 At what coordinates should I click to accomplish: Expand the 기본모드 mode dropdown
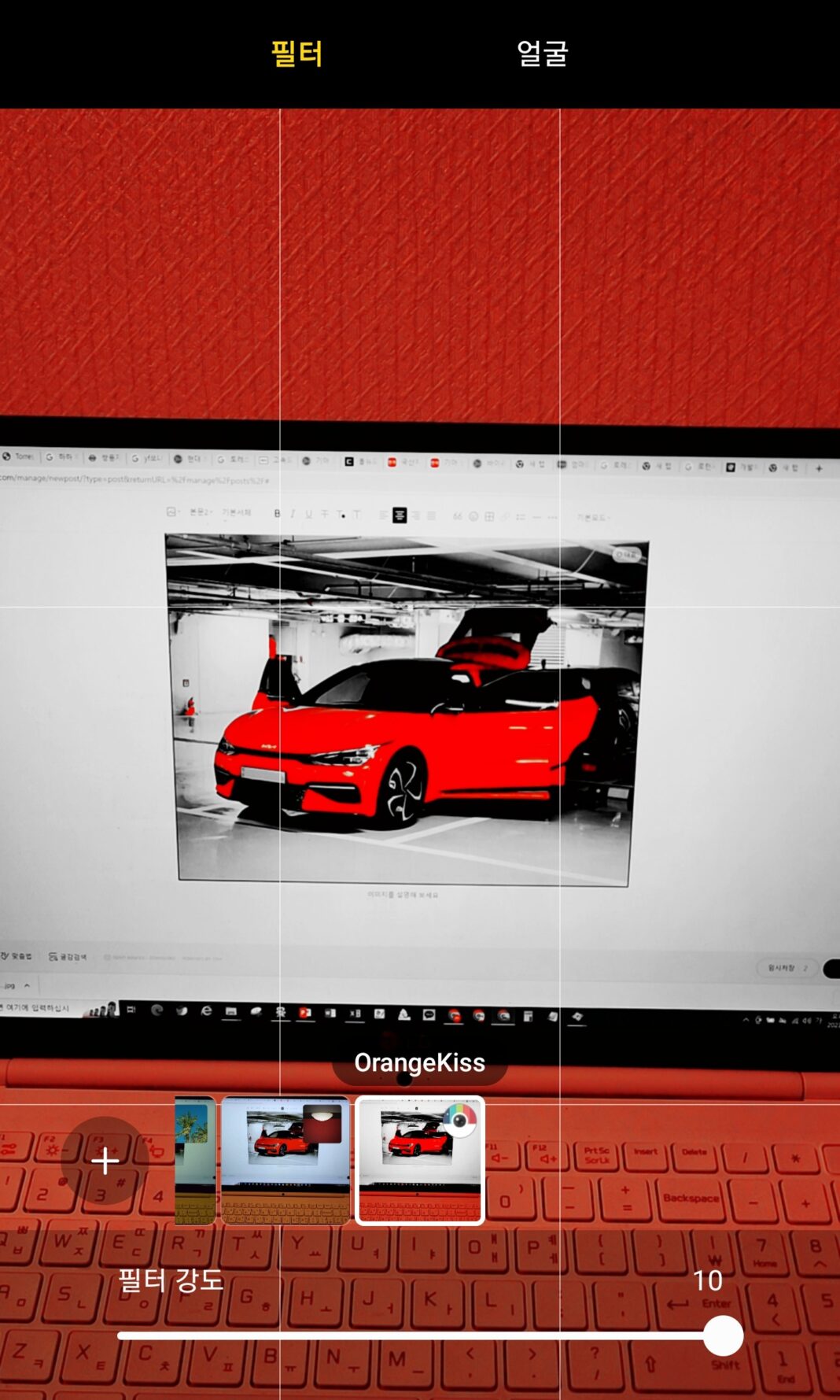tap(593, 517)
